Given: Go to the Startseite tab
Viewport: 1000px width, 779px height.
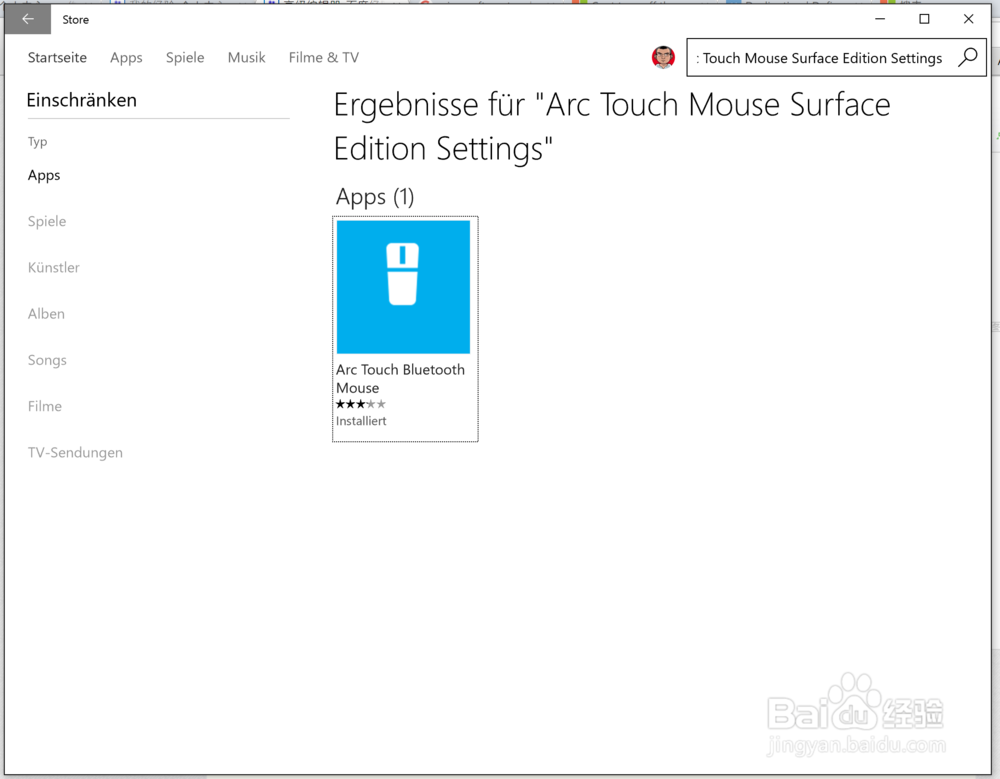Looking at the screenshot, I should 57,57.
